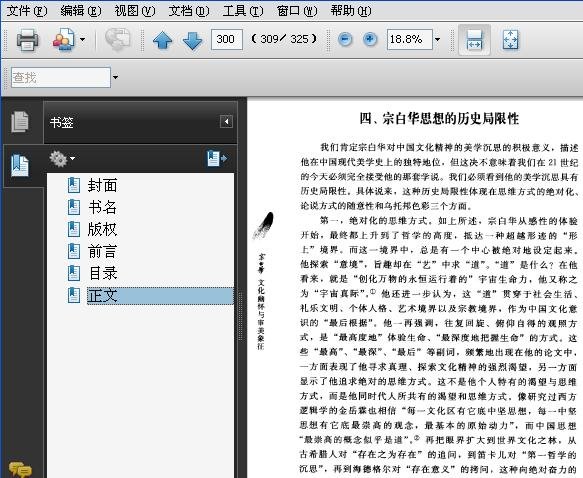Open the find options dropdown arrow

115,77
